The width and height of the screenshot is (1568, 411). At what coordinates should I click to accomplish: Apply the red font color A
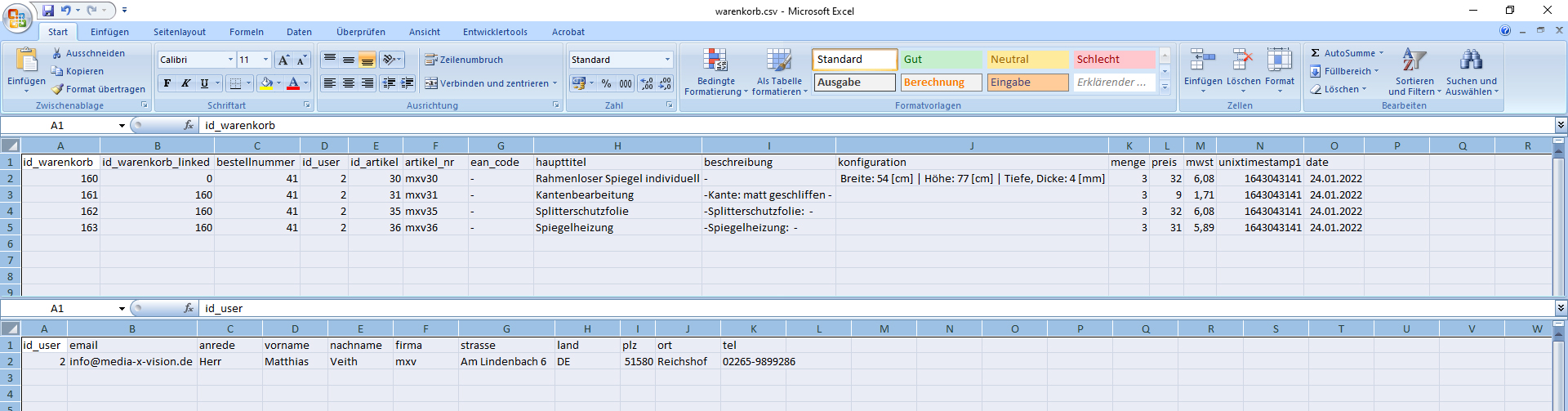coord(293,83)
